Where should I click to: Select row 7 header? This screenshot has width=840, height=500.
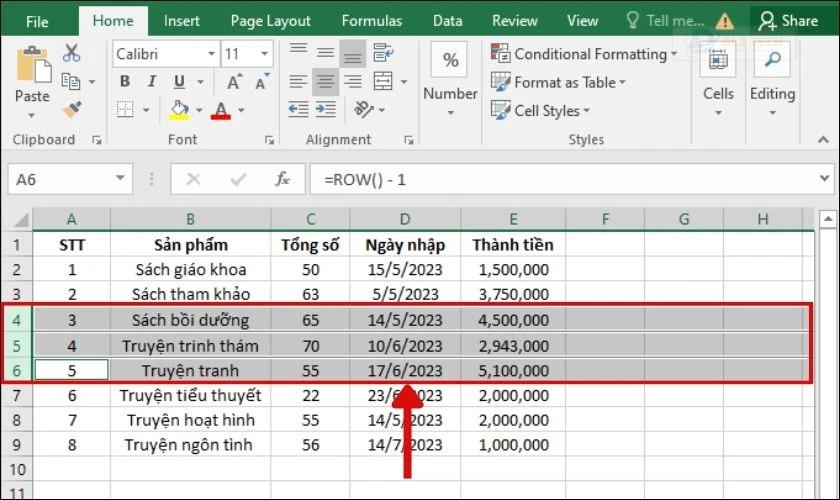pos(17,395)
